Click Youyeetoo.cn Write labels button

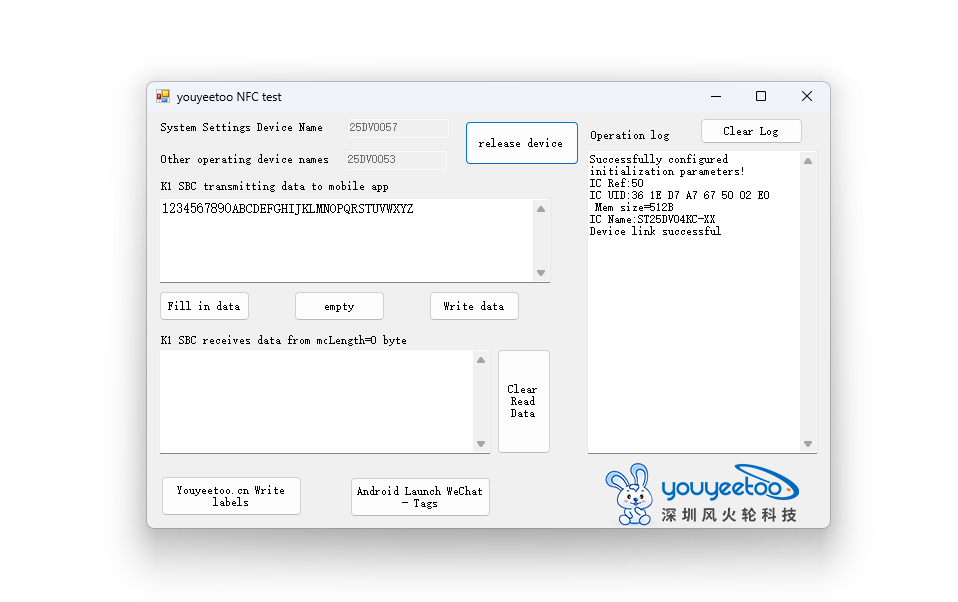click(x=231, y=496)
